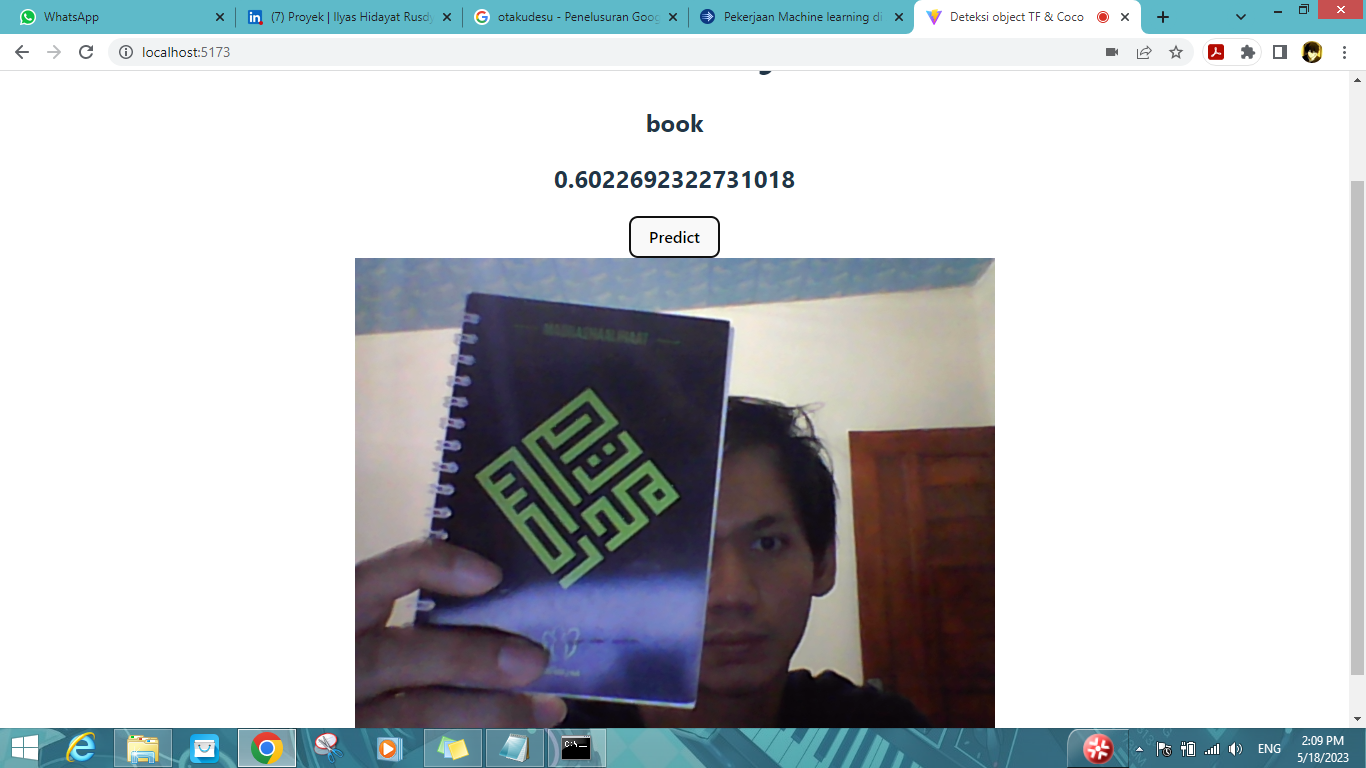Screen dimensions: 1366x768
Task: Click the address bar showing localhost:5173
Action: point(600,52)
